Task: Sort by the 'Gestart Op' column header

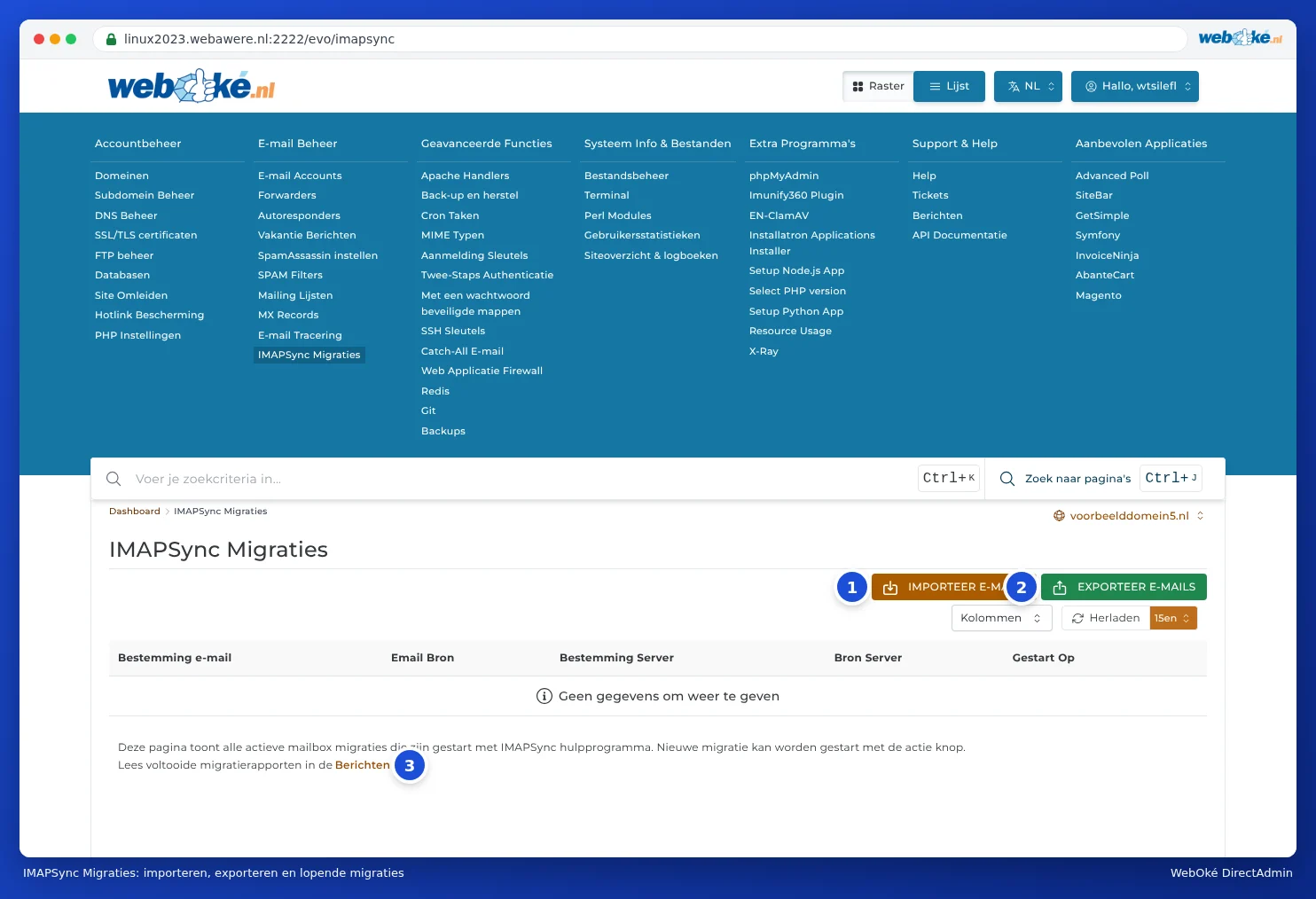Action: tap(1043, 658)
